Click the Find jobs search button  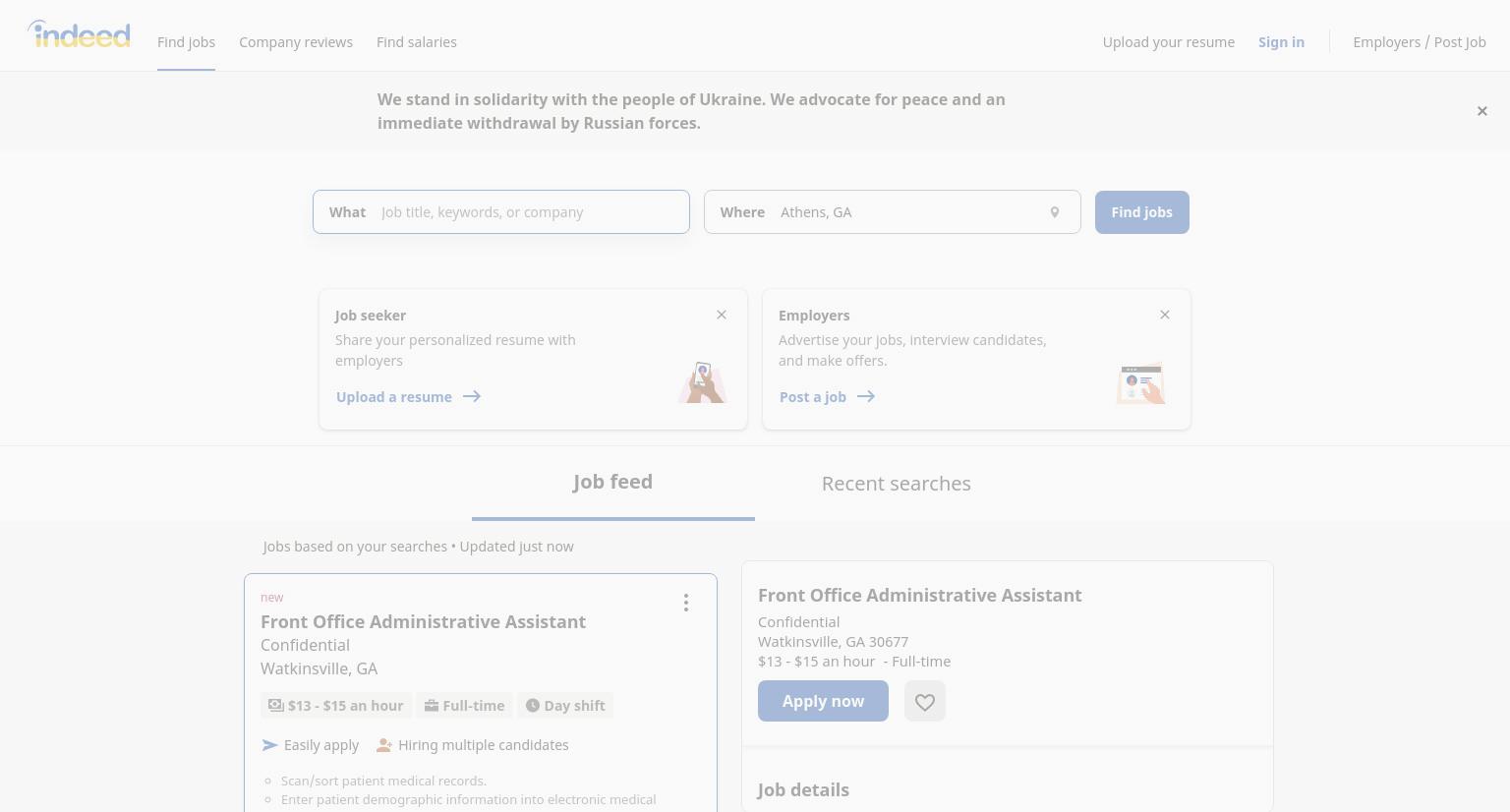tap(1142, 212)
